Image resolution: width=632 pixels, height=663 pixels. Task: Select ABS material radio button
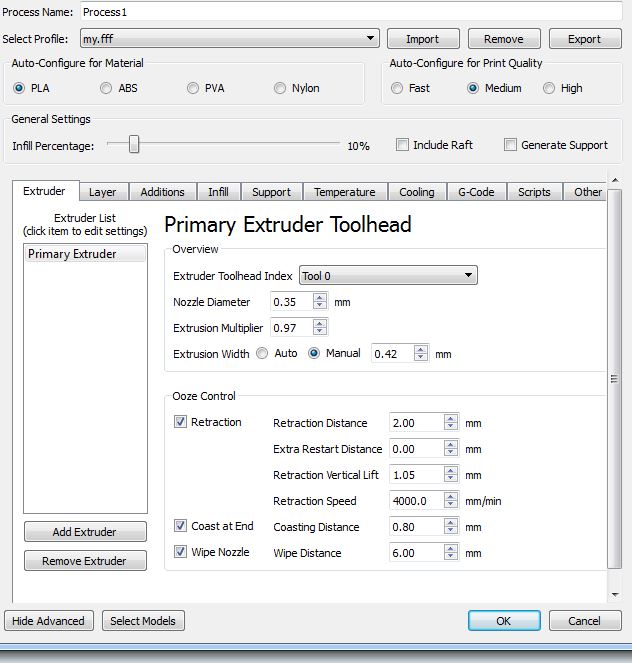coord(107,88)
